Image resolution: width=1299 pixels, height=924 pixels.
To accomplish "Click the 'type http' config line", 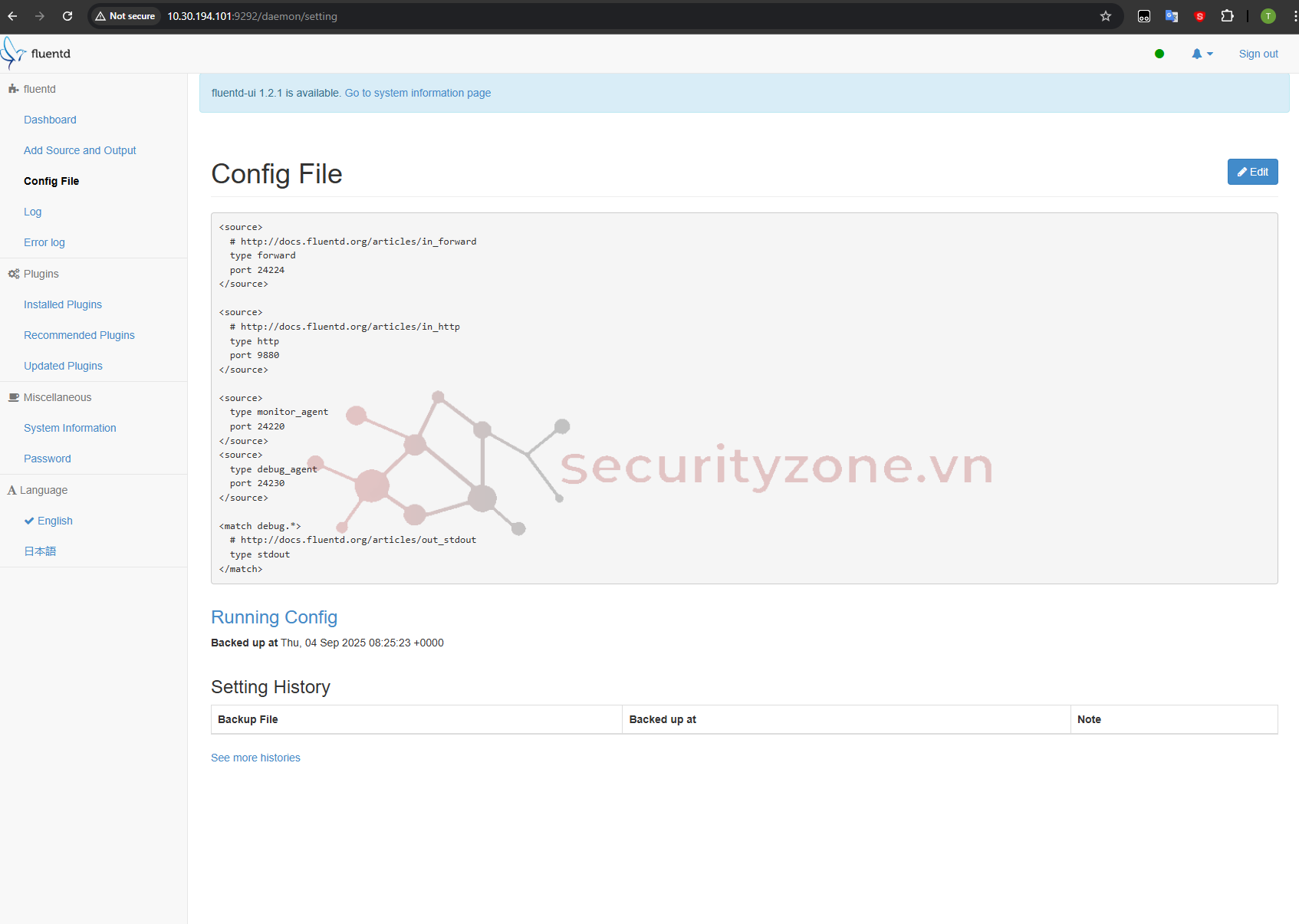I will click(254, 341).
